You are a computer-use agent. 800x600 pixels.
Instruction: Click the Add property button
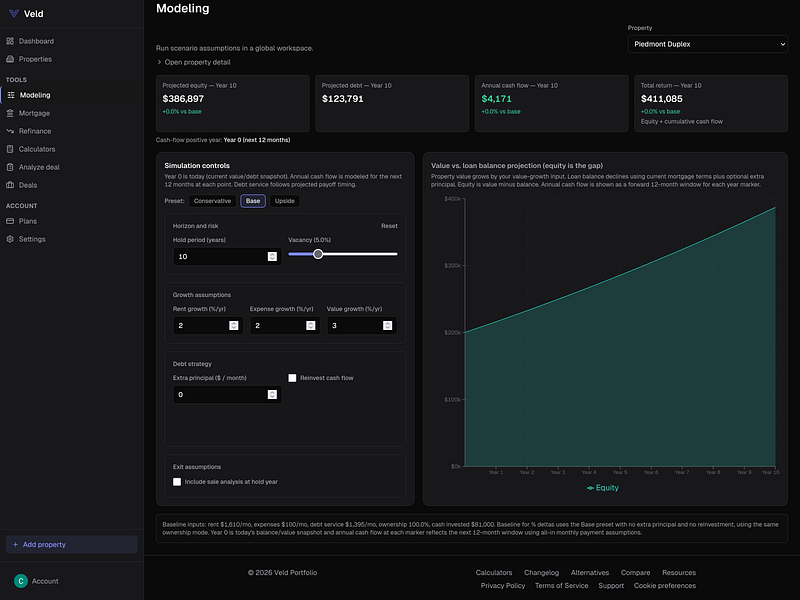pos(71,544)
